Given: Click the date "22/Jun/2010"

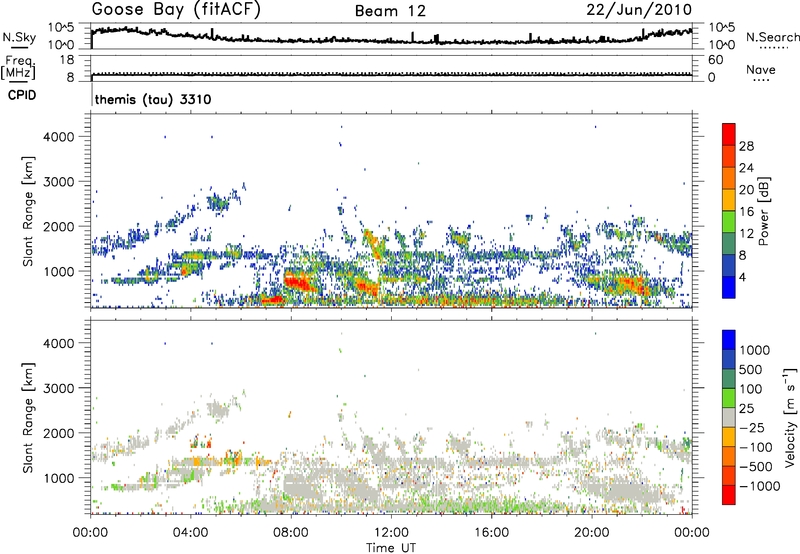Looking at the screenshot, I should point(639,10).
